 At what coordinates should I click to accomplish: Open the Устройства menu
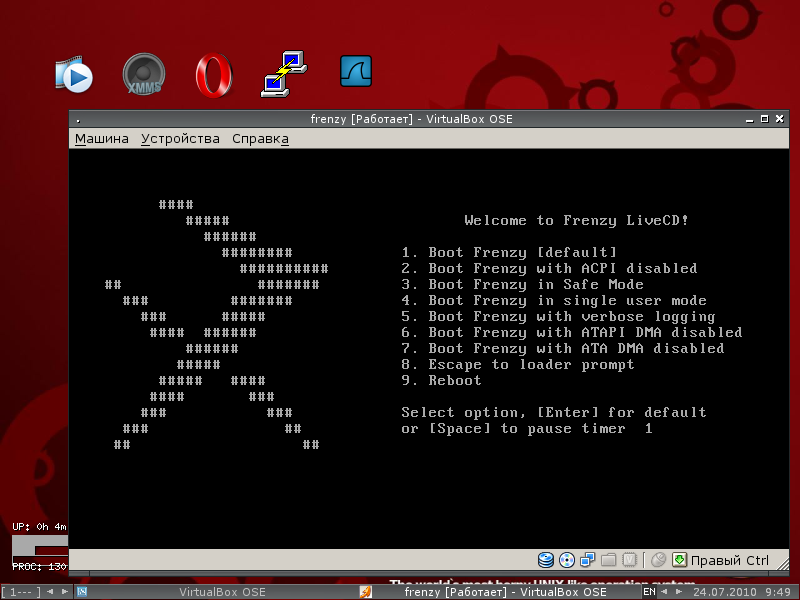[x=180, y=139]
